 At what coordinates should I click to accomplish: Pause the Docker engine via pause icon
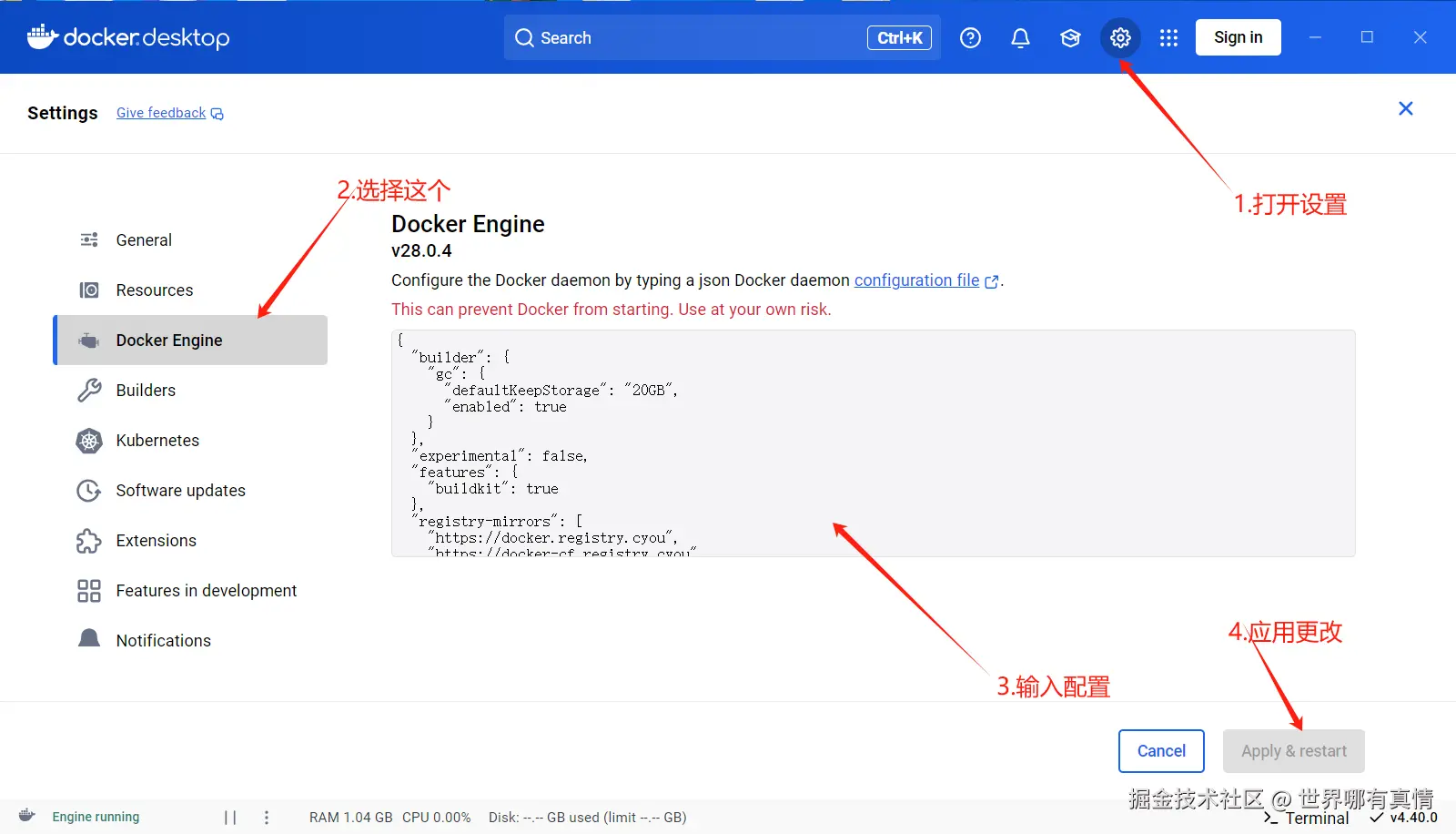[230, 818]
